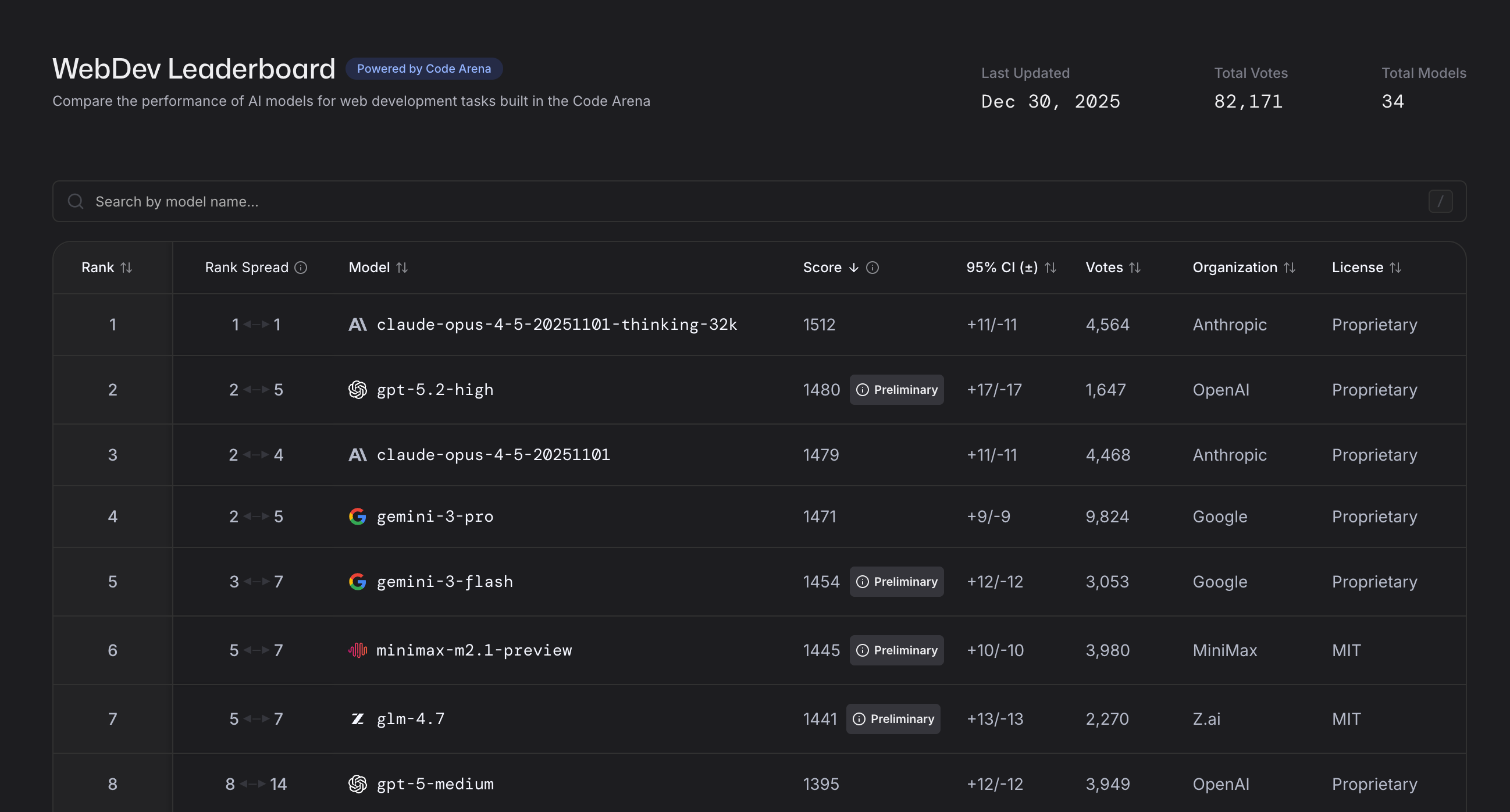The image size is (1510, 812).
Task: Sort by the Model column
Action: [x=401, y=268]
